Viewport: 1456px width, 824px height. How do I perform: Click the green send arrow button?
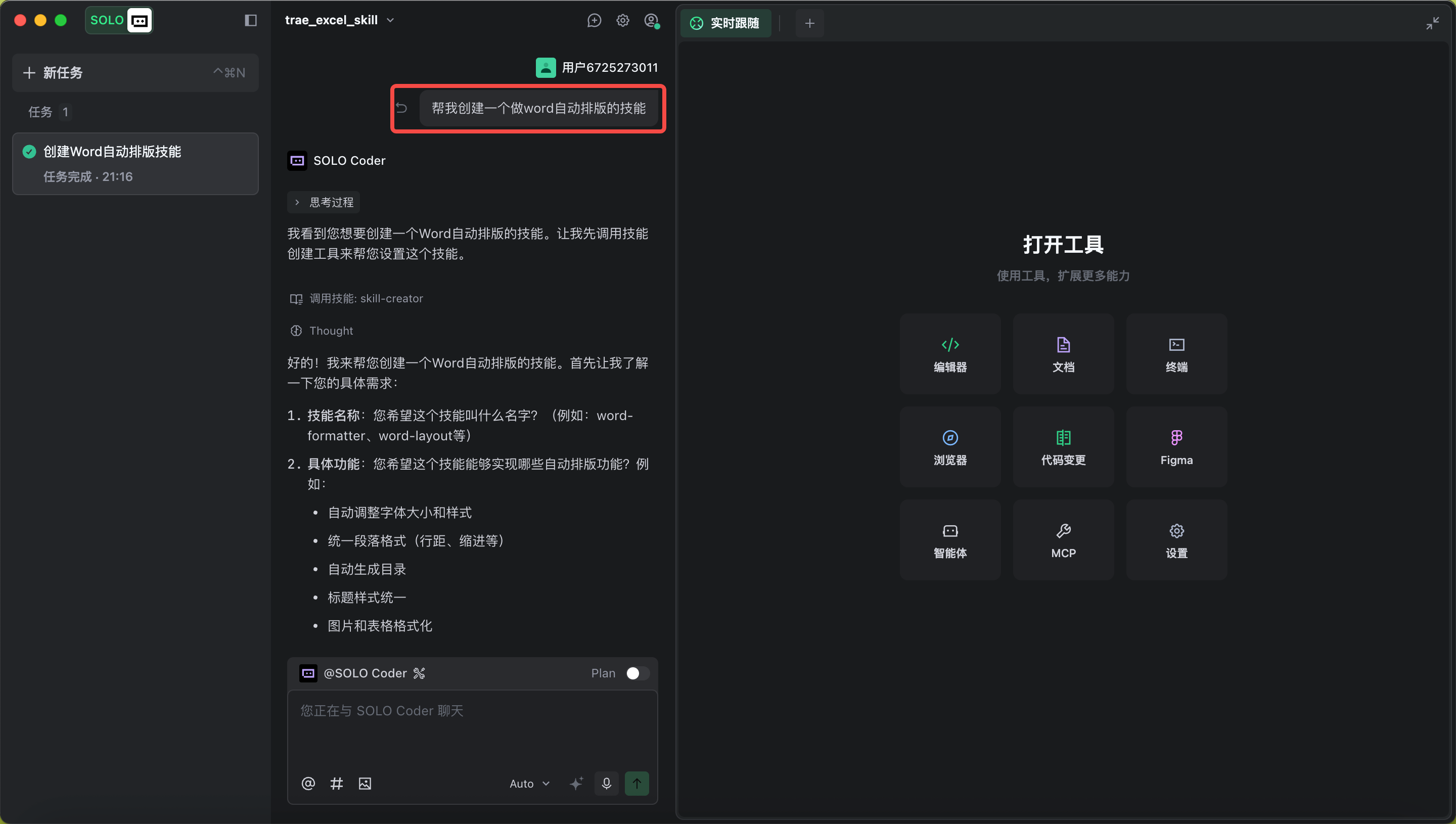(x=636, y=783)
